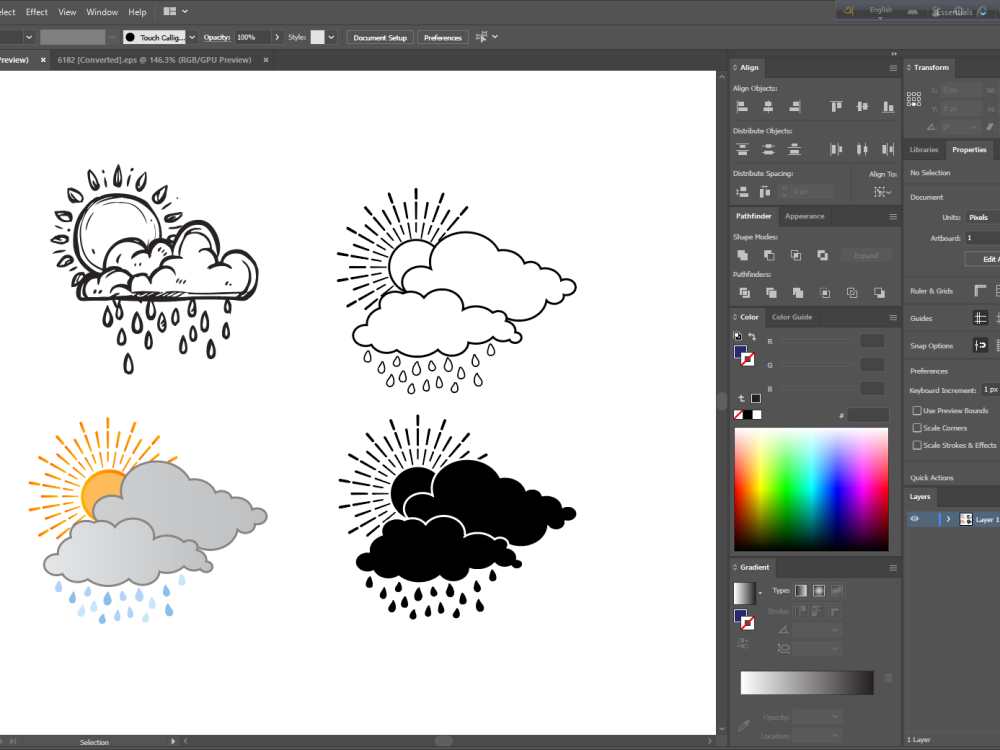Open Align To dropdown
Image resolution: width=1000 pixels, height=750 pixels.
(x=883, y=192)
